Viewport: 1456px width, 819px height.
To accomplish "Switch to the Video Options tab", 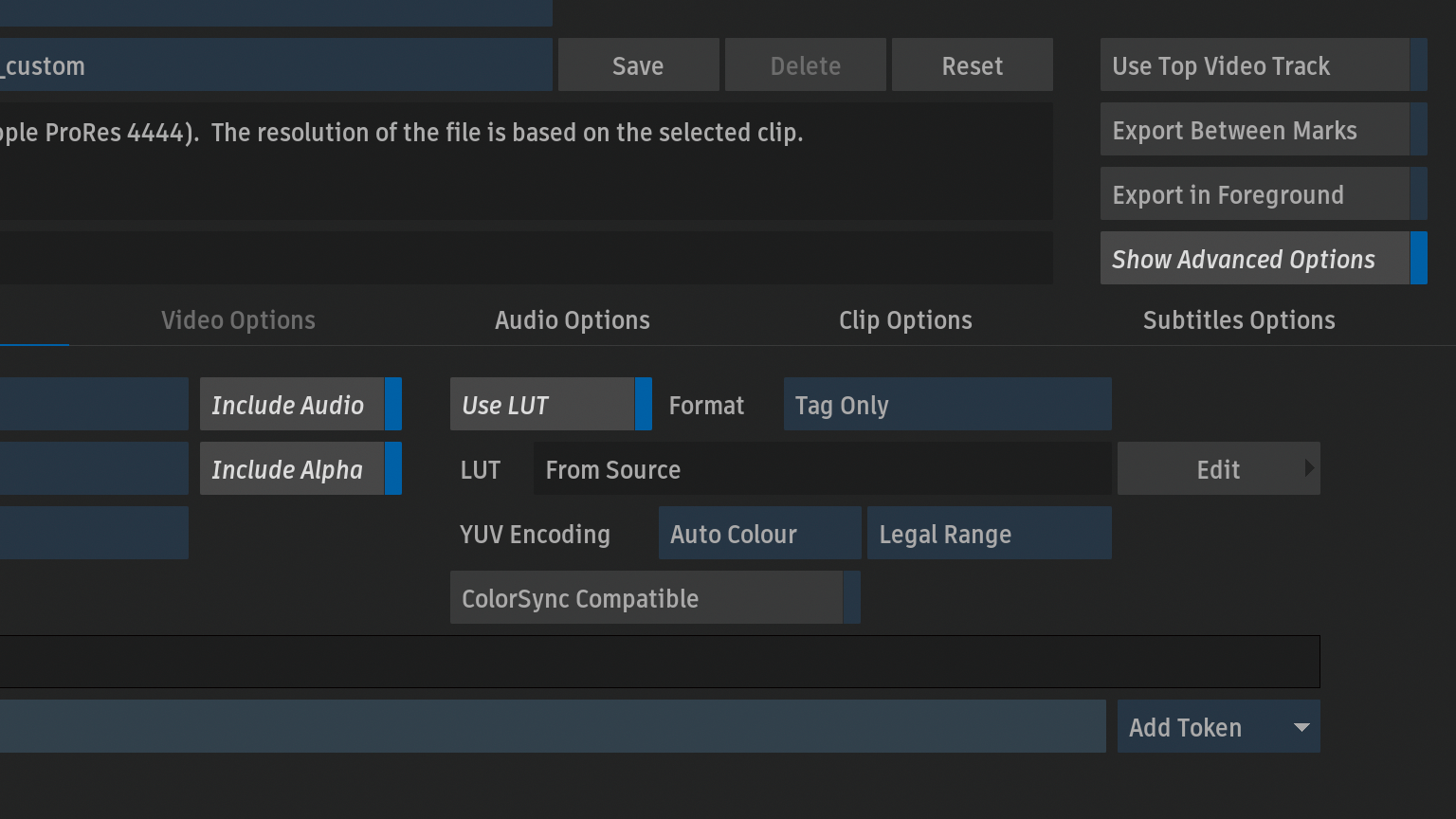I will pos(238,320).
